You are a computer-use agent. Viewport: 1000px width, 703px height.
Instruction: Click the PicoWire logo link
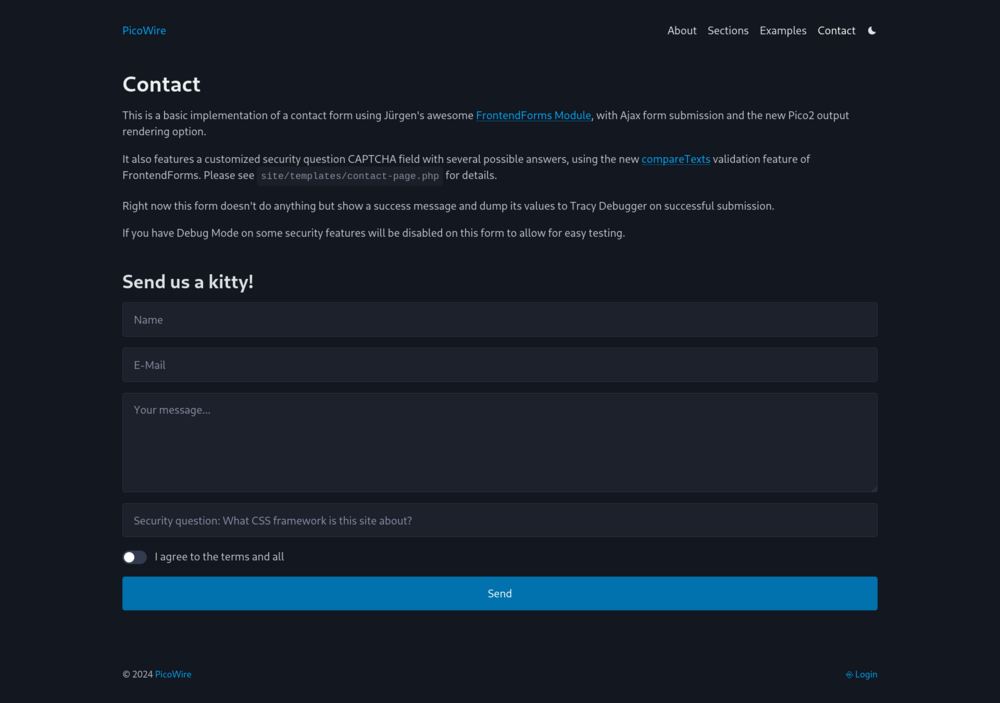pos(144,30)
